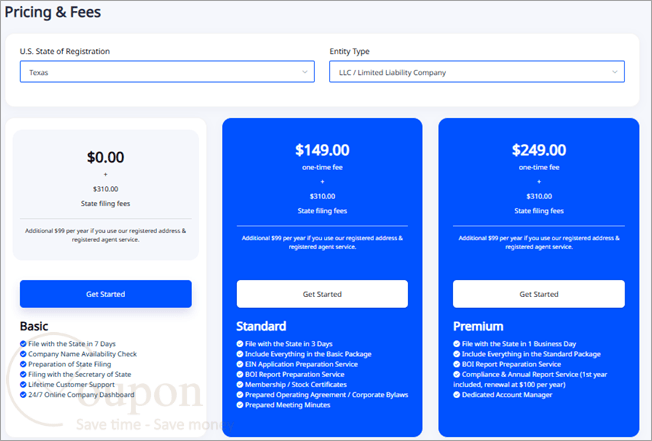652x441 pixels.
Task: Click the $310.00 state fee on the Standard card
Action: 322,196
